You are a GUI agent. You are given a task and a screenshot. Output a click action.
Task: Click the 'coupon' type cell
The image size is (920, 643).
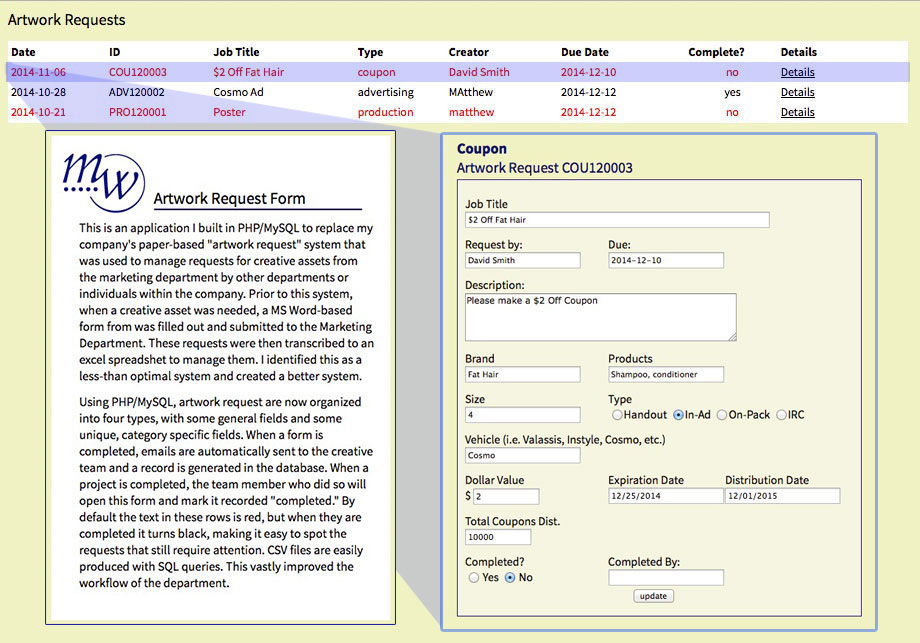click(377, 72)
